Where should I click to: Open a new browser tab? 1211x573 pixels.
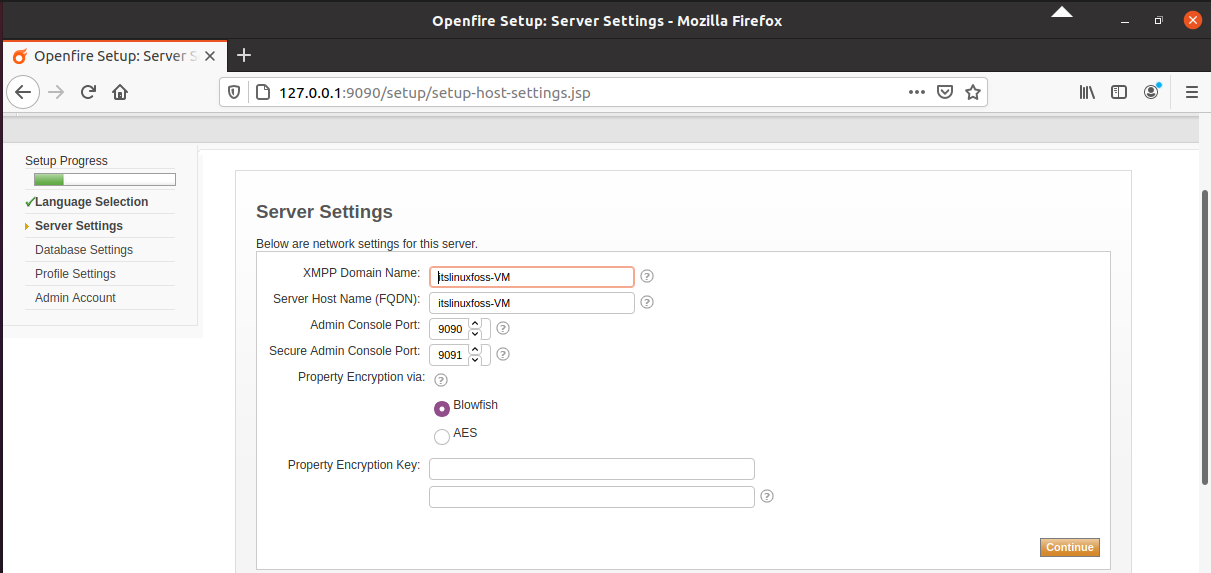(x=243, y=55)
